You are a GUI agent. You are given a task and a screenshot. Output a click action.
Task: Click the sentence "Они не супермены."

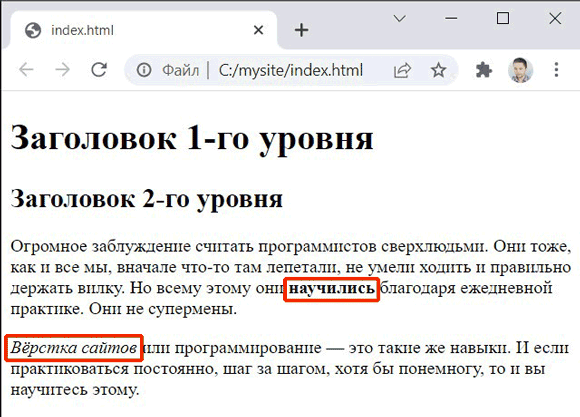[x=163, y=309]
